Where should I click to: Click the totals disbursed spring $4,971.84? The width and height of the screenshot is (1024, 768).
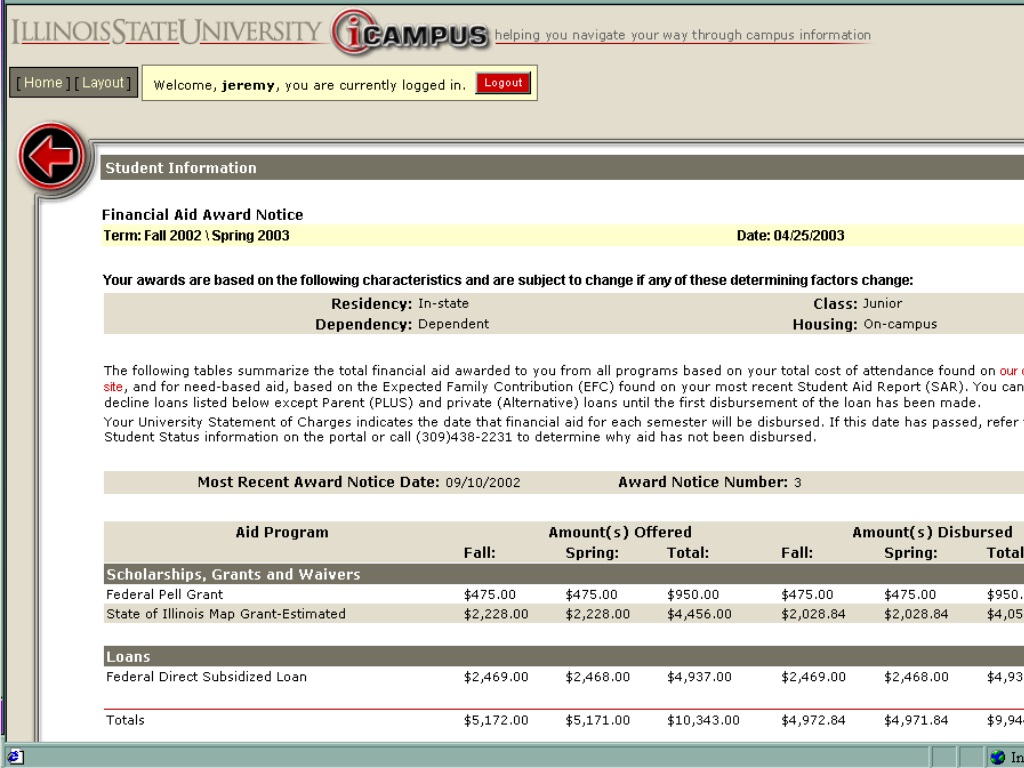pyautogui.click(x=916, y=720)
